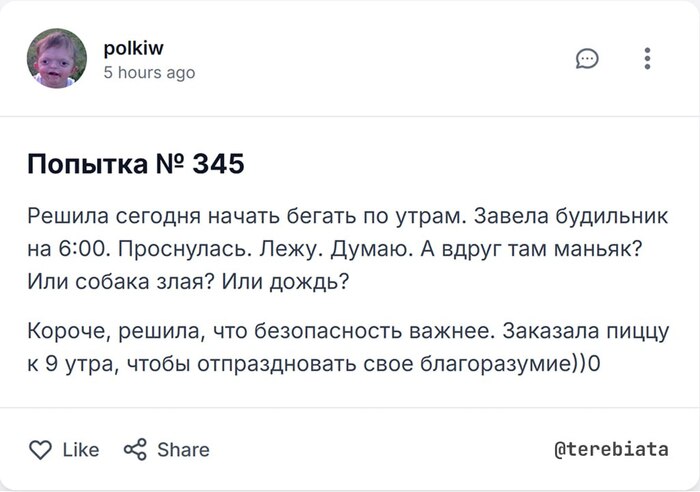Click the line "Или собака злая? Или дождь?"
Screen dimensions: 700x492
tap(188, 282)
